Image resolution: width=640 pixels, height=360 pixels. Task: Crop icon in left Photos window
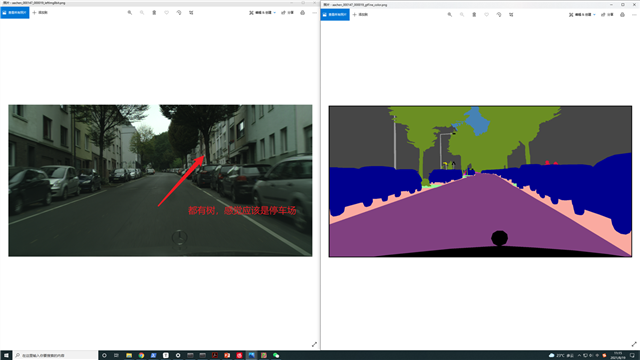coord(191,13)
